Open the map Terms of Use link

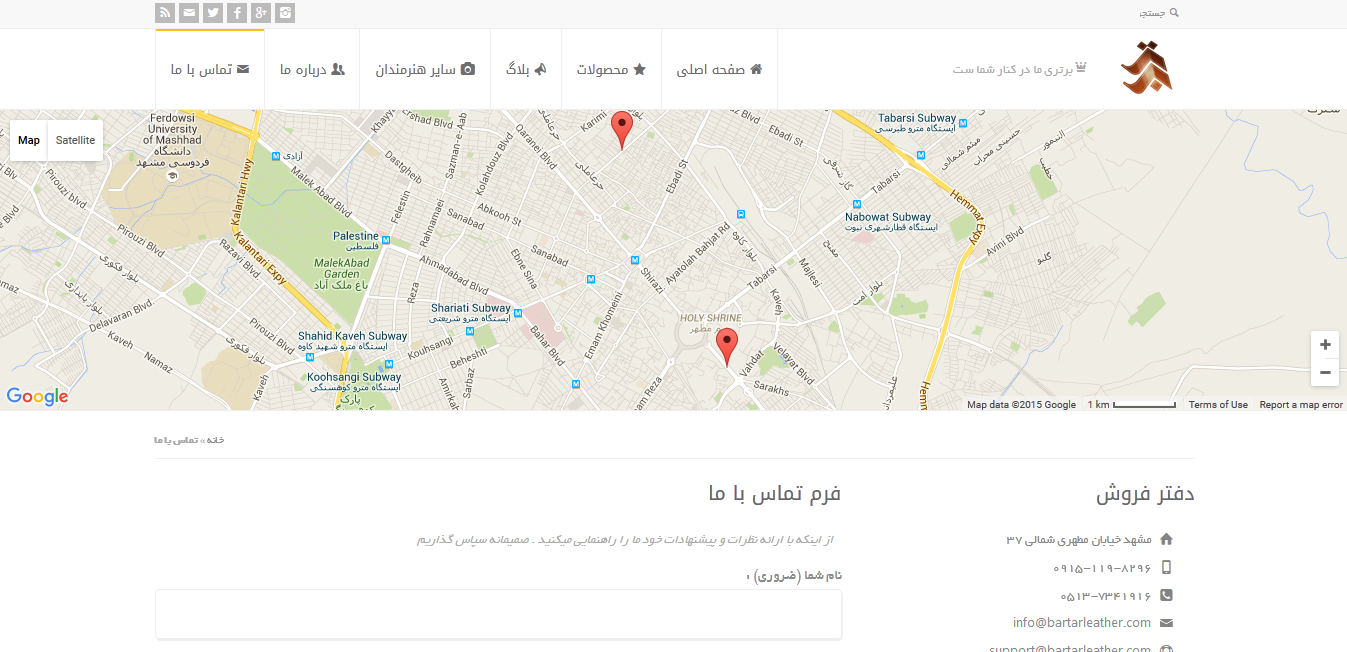[x=1218, y=405]
